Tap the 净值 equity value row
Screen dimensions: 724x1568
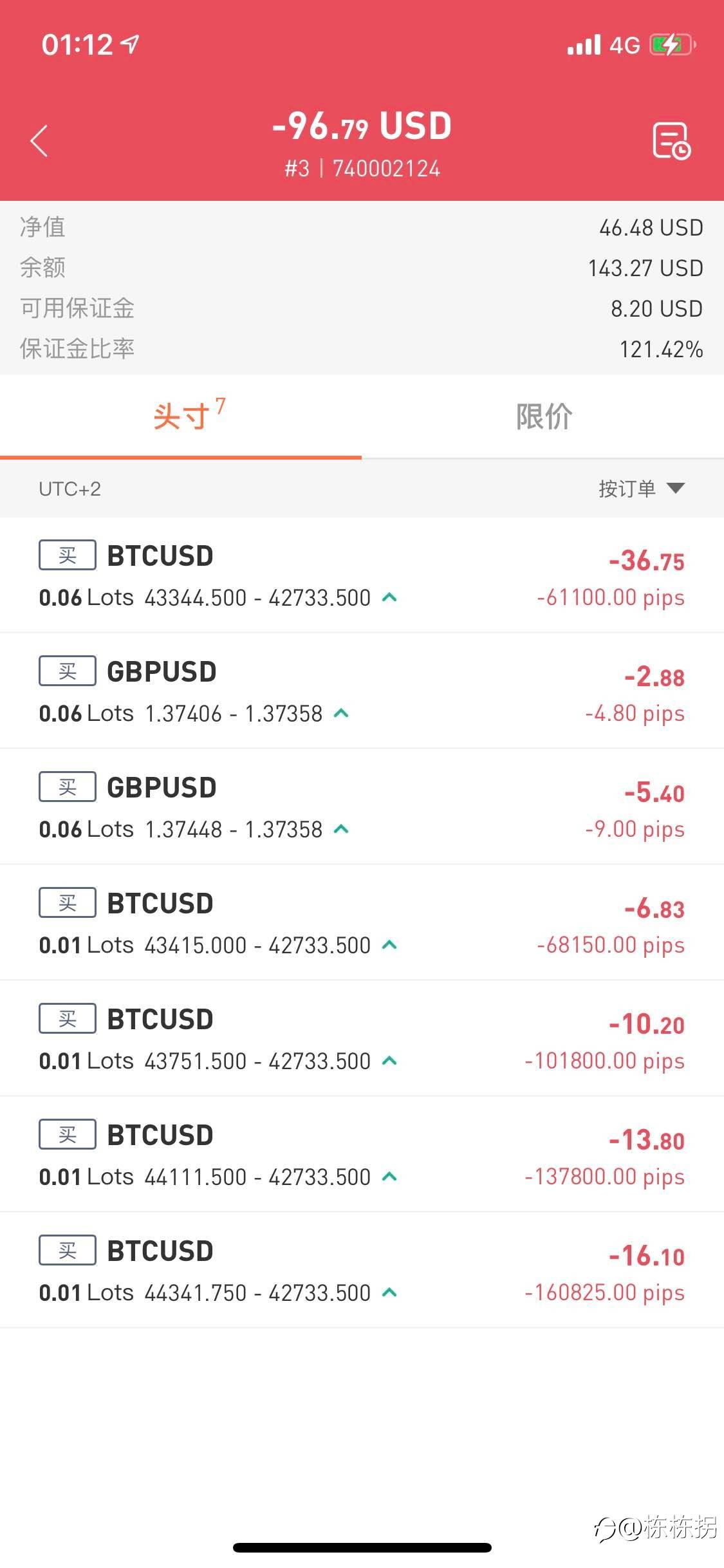click(362, 227)
